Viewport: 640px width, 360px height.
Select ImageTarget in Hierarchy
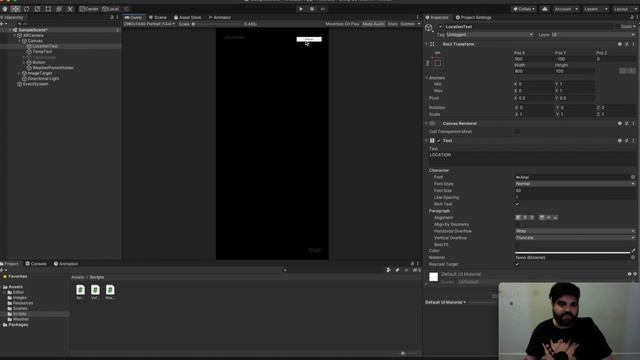click(40, 73)
